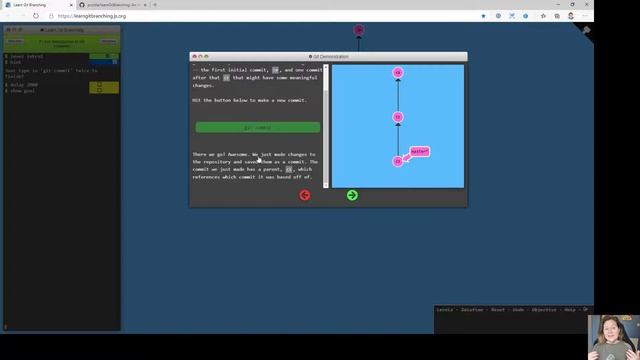The image size is (640, 360).
Task: Click Reset in bottom toolbar
Action: pos(498,310)
